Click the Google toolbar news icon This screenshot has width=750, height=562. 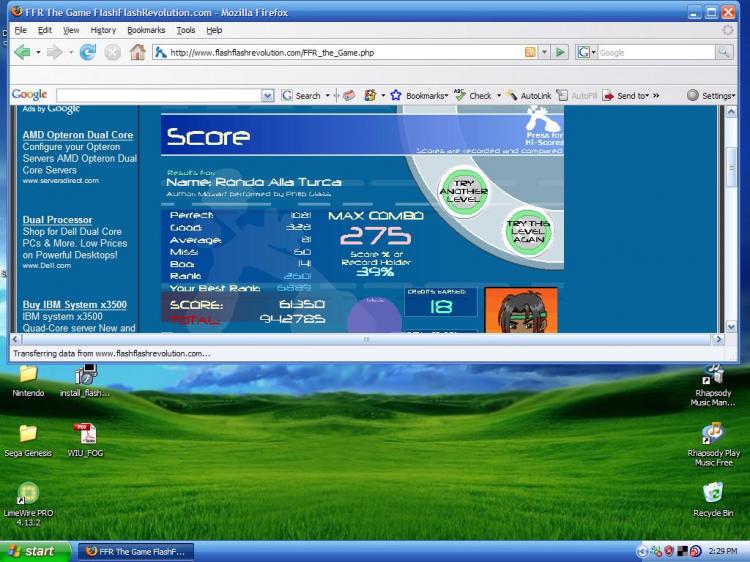pos(349,96)
